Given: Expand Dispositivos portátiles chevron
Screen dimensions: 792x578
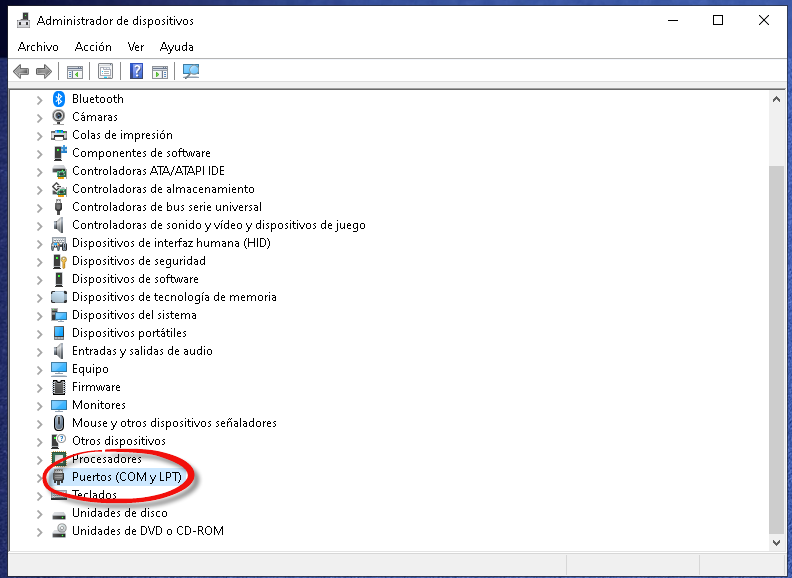Looking at the screenshot, I should tap(39, 333).
